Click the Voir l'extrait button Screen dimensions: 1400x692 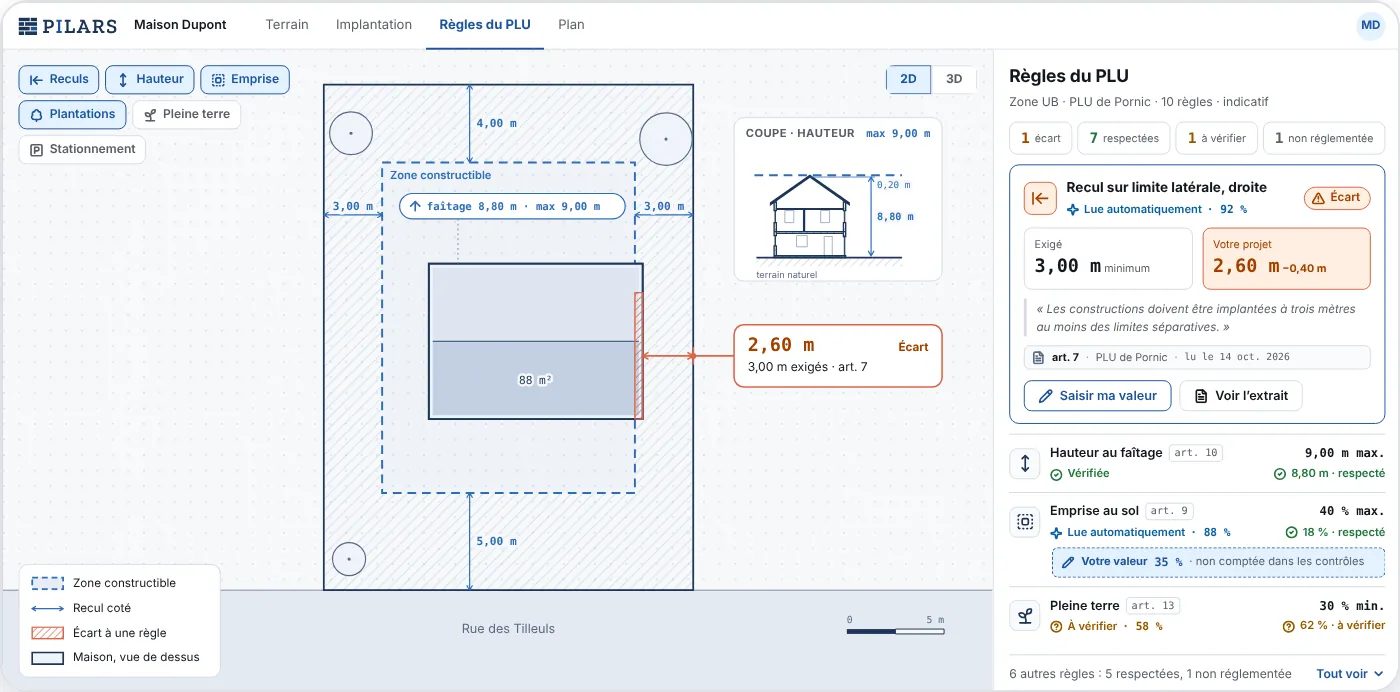point(1241,396)
